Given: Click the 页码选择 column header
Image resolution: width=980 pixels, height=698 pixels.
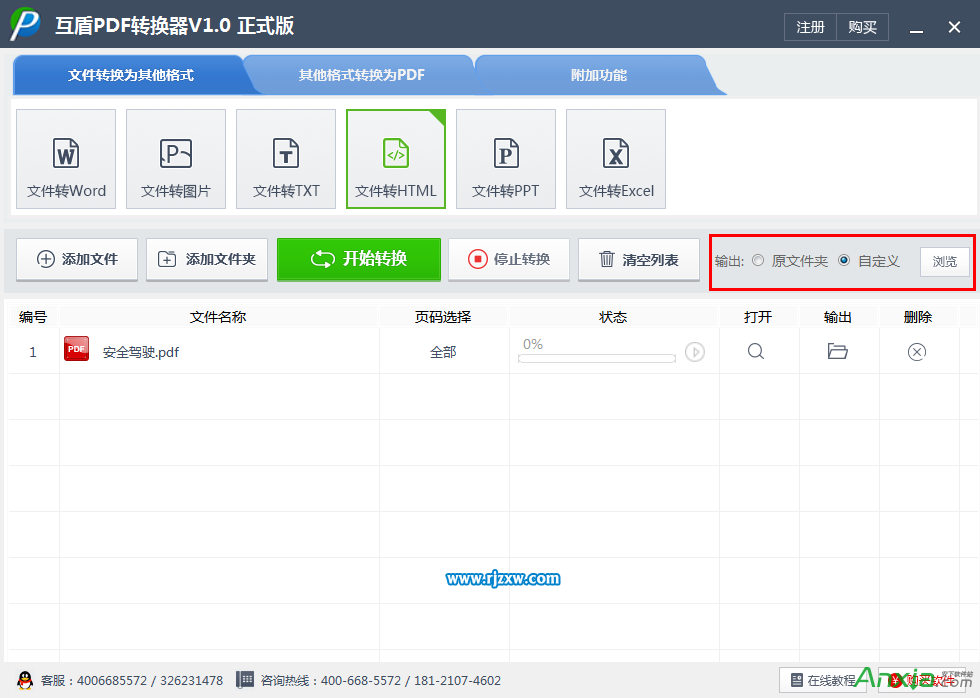Looking at the screenshot, I should 443,317.
